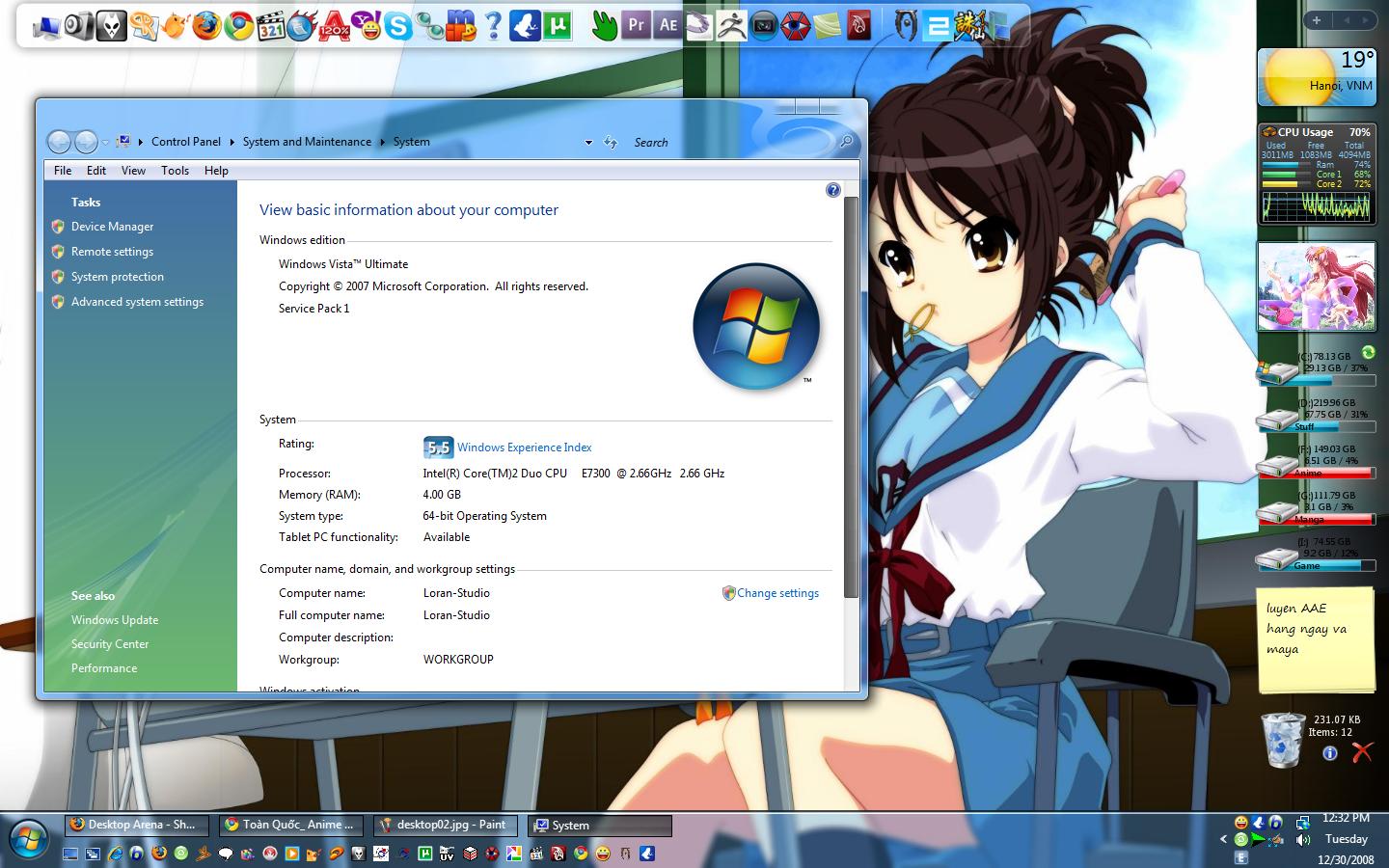
Task: Open uTorrent from the top dock
Action: click(557, 25)
